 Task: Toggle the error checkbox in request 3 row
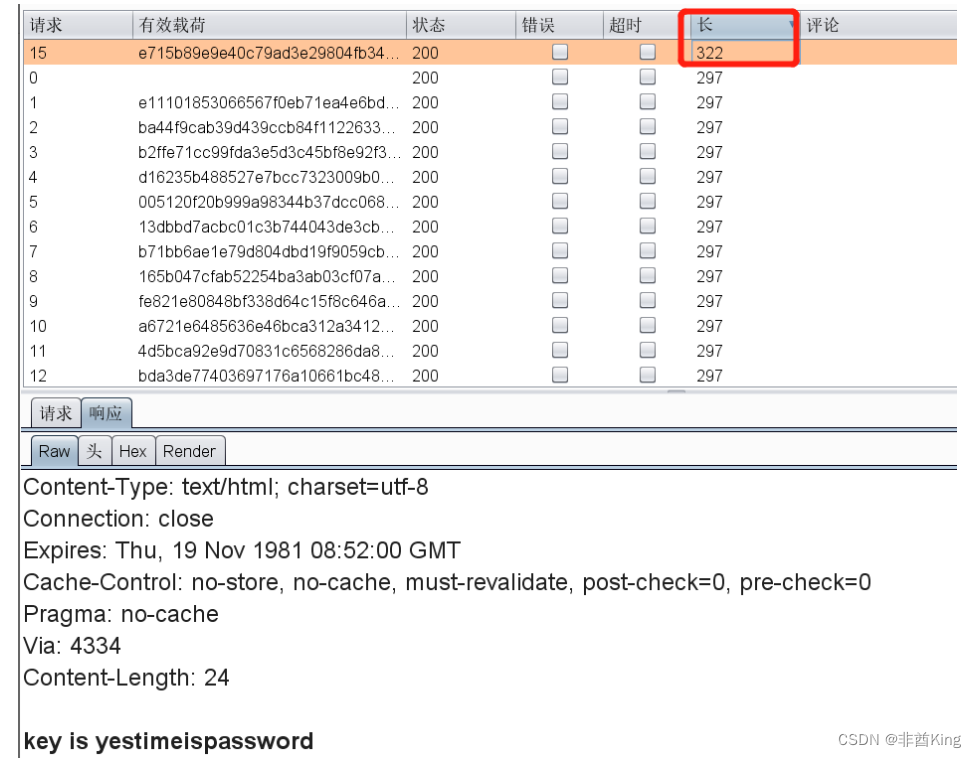click(x=560, y=151)
